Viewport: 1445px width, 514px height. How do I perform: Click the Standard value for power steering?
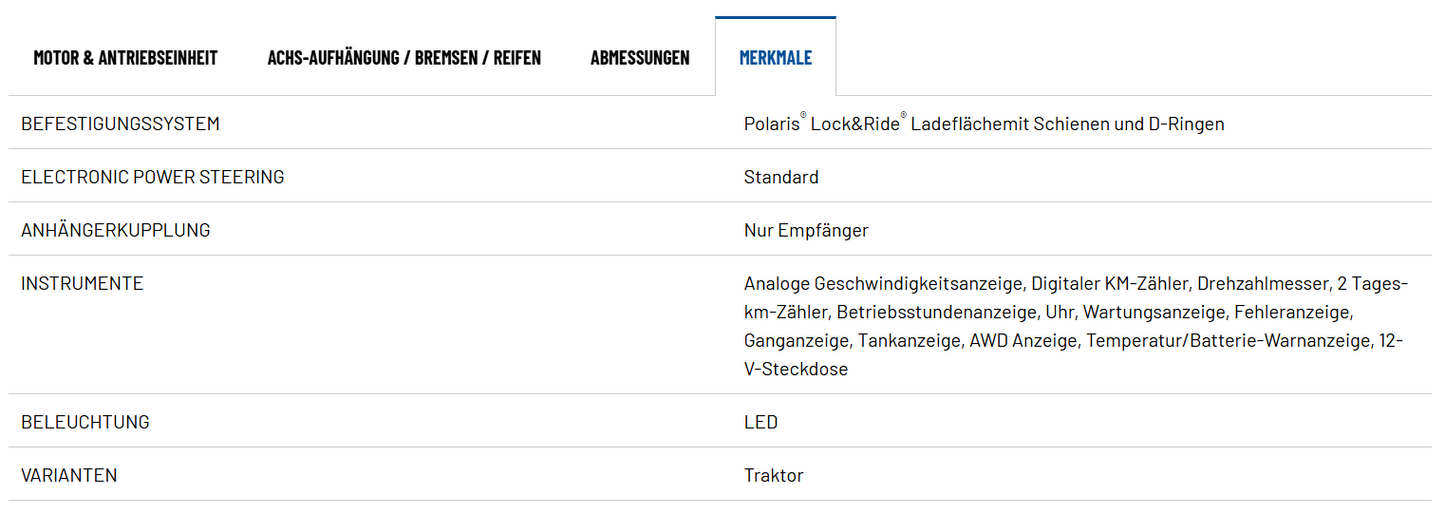coord(781,177)
